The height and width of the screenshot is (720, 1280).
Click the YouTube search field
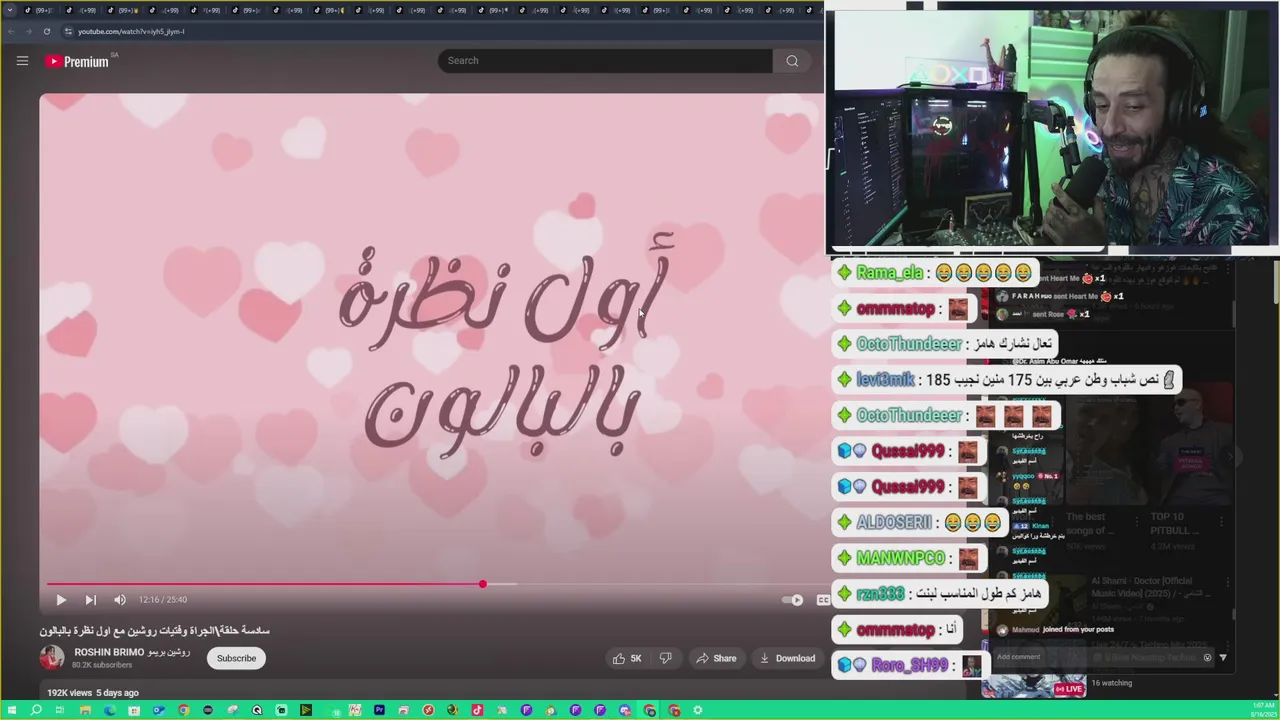click(605, 60)
